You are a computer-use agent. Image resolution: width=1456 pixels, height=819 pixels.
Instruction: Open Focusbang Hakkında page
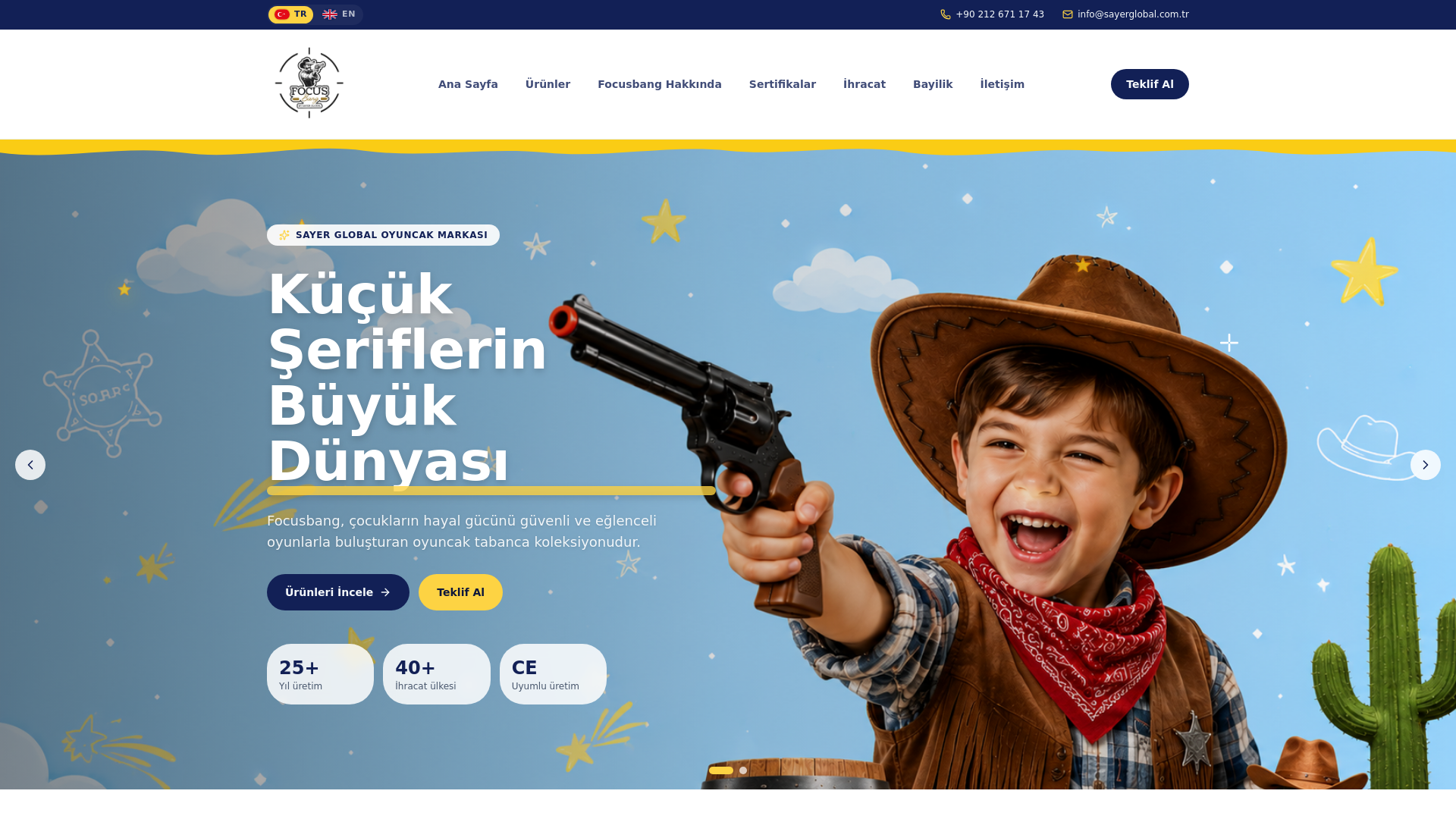click(x=660, y=84)
